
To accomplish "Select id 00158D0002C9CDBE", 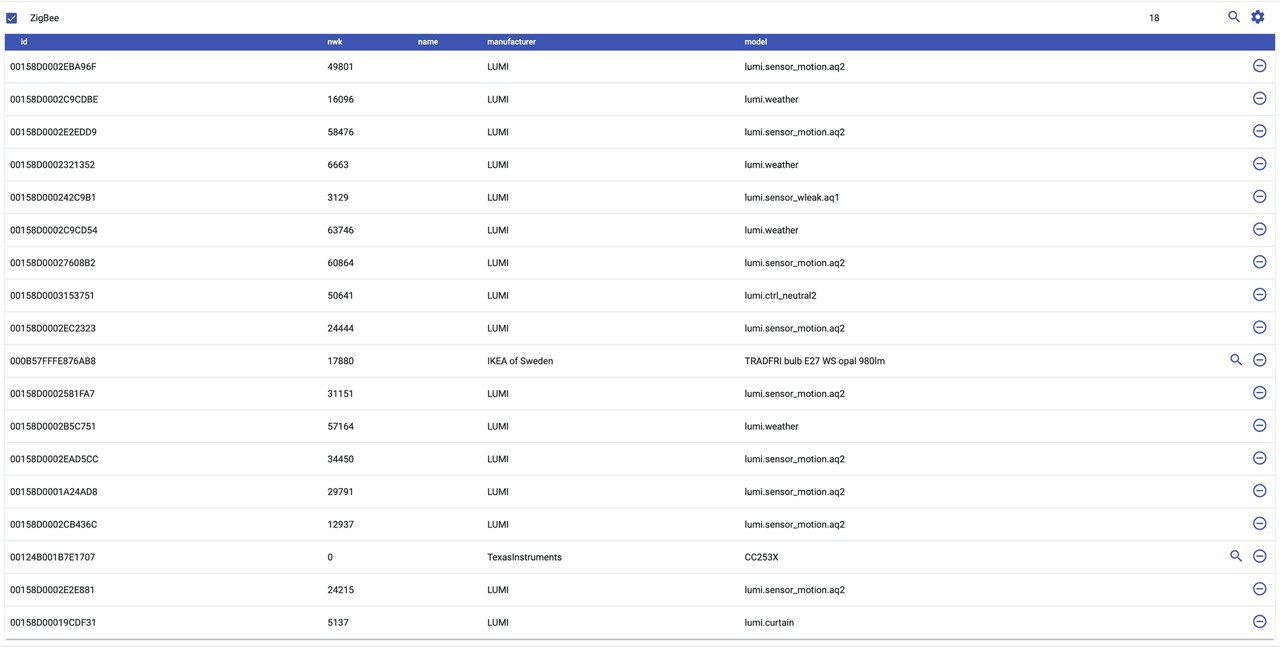I will 54,99.
